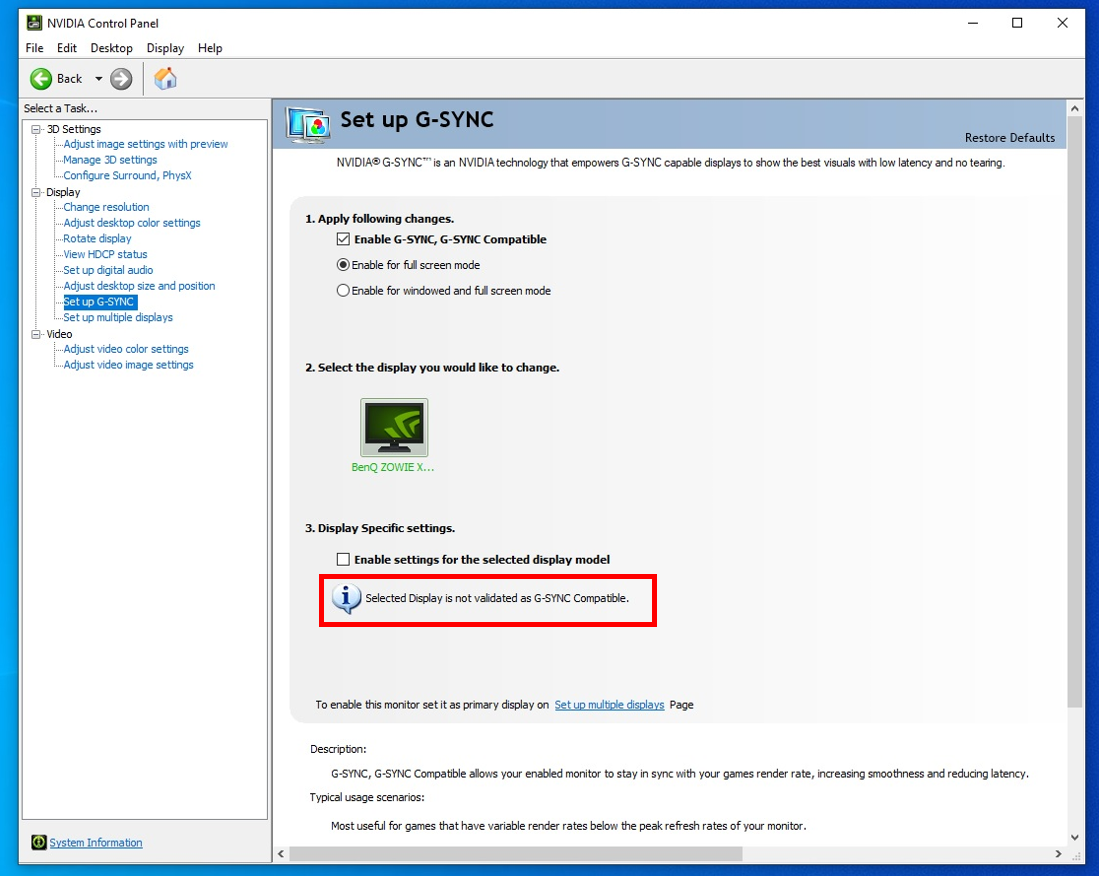
Task: Collapse the Display tree node
Action: 34,191
